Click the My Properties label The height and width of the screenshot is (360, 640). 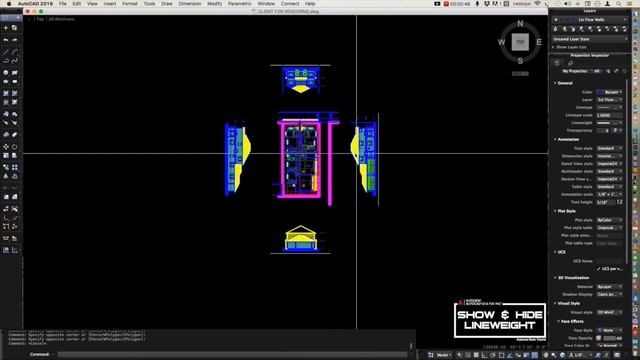[575, 71]
